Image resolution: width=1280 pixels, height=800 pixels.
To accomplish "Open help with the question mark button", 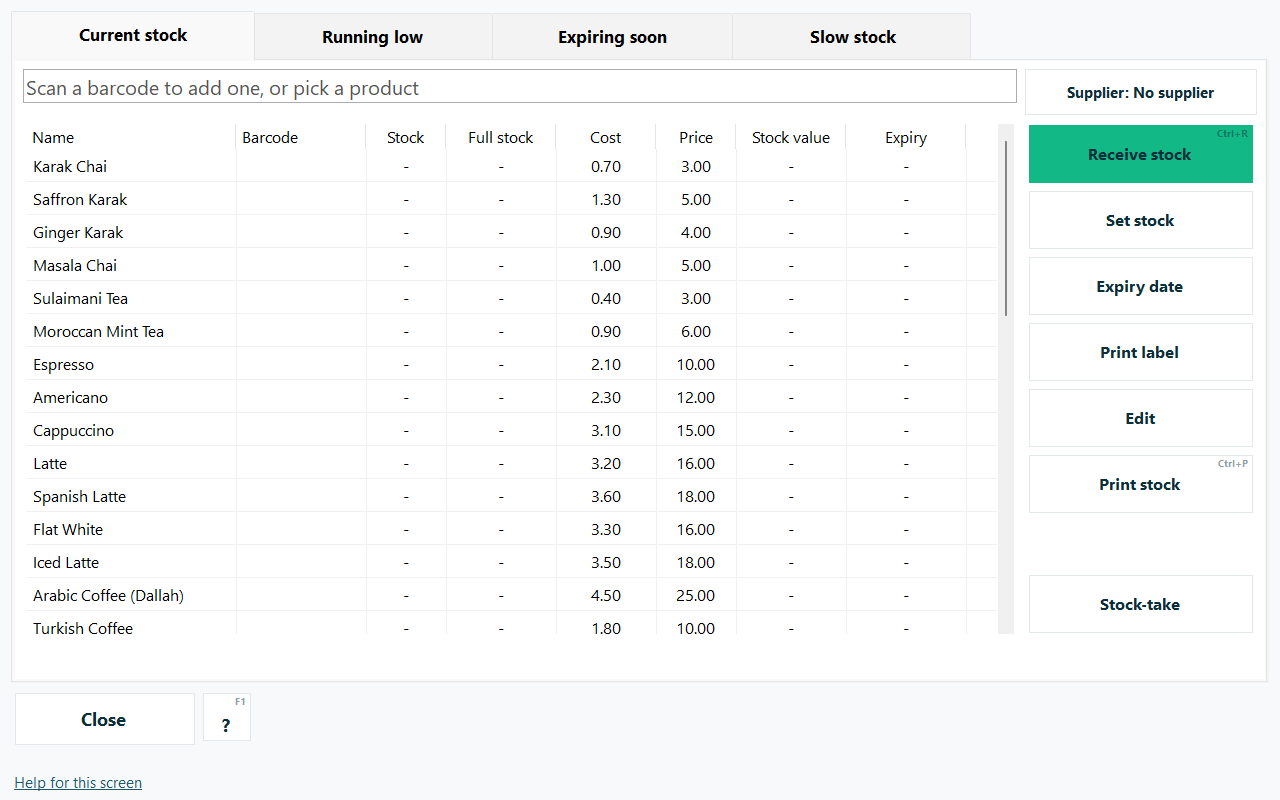I will click(x=226, y=718).
